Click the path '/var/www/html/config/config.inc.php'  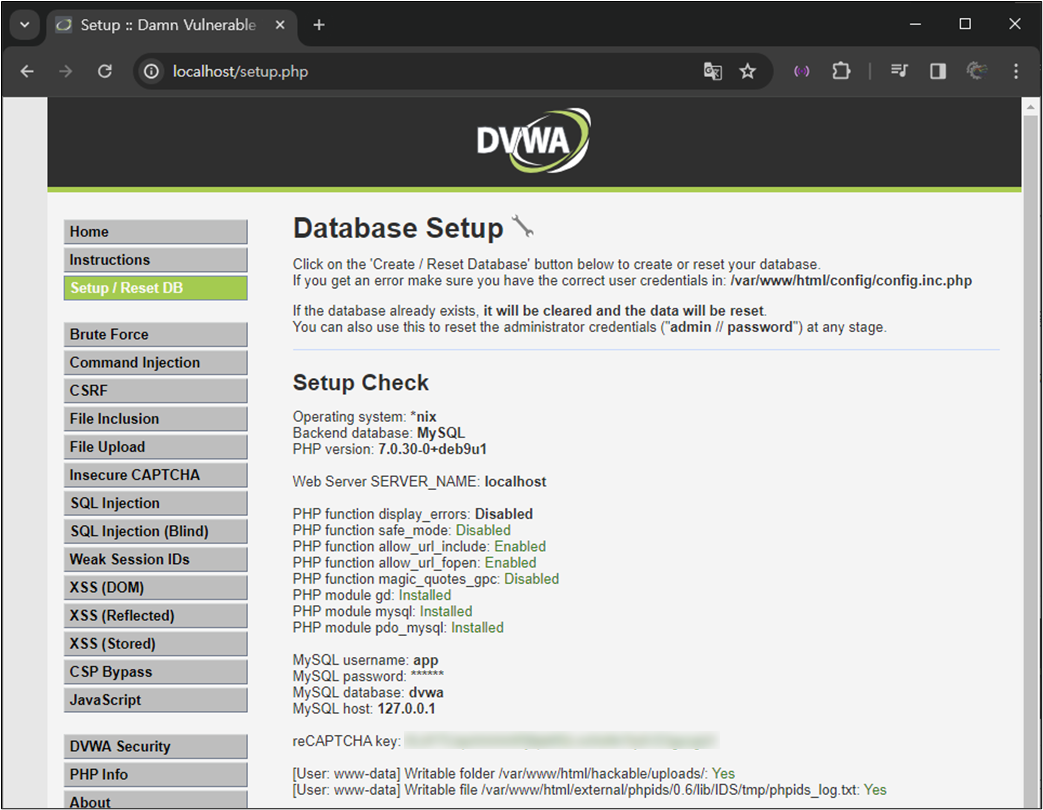(851, 281)
